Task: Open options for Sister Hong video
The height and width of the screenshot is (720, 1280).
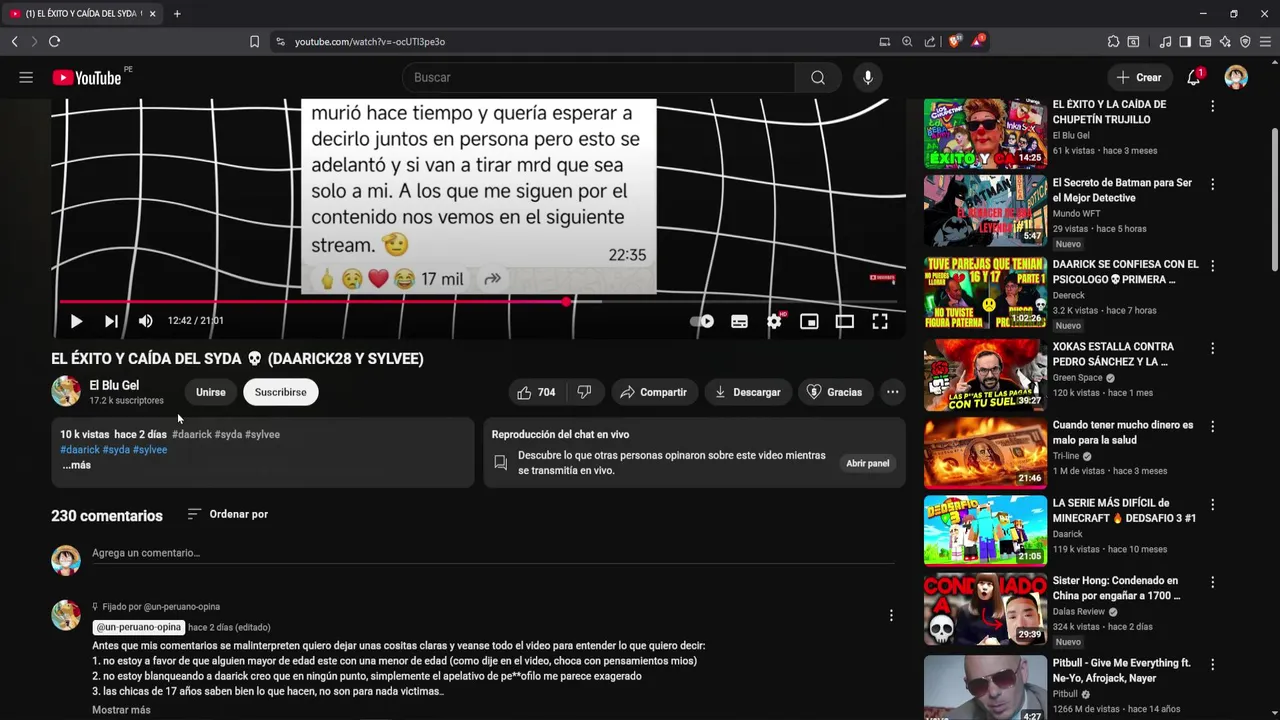Action: (1212, 582)
